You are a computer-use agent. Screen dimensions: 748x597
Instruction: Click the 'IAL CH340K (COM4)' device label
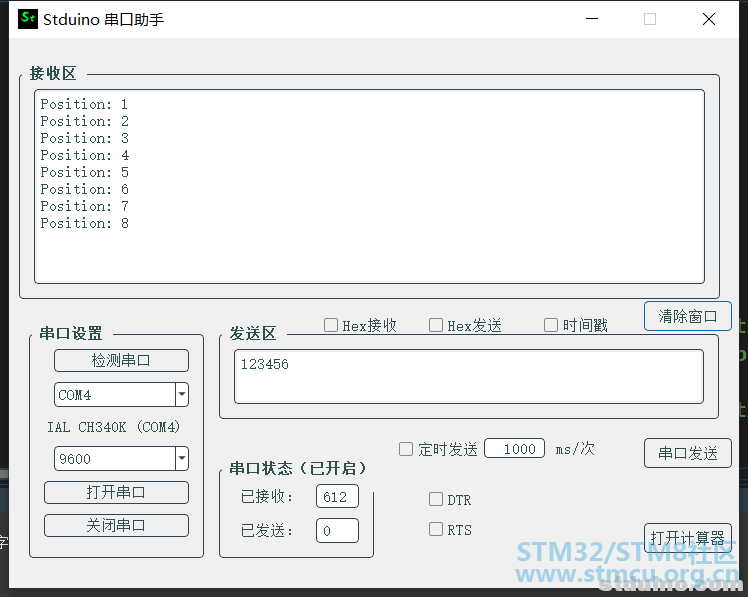coord(114,427)
